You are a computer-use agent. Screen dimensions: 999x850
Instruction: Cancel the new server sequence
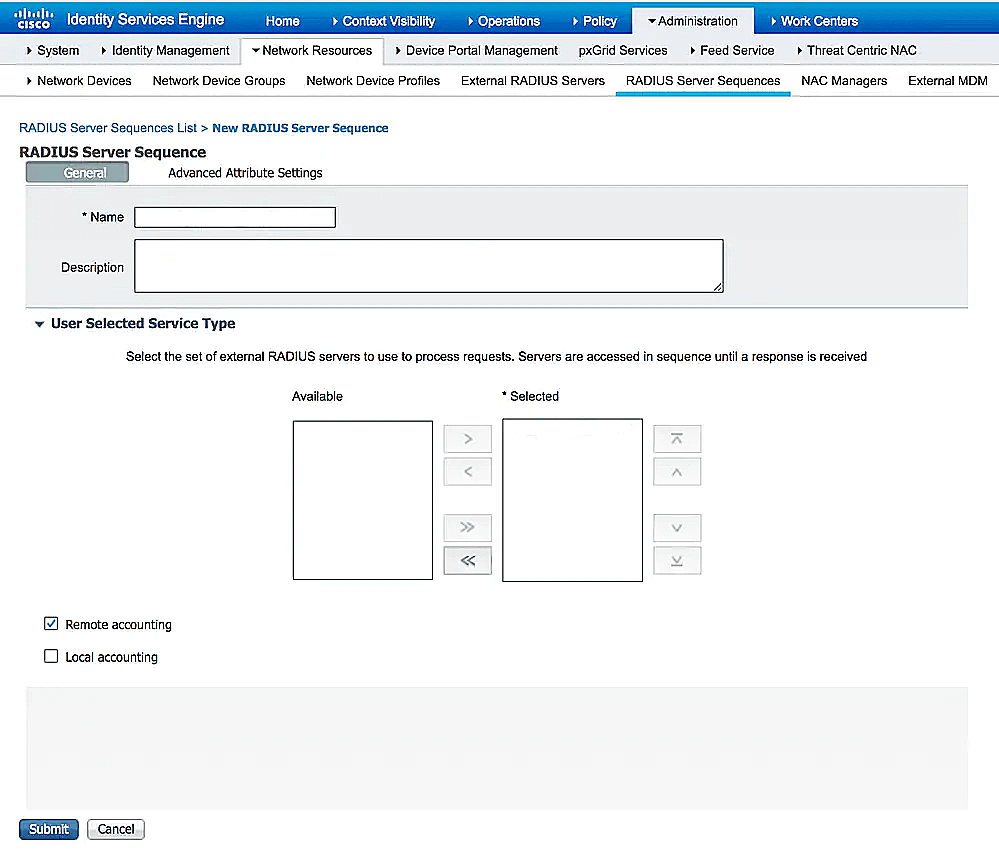pyautogui.click(x=116, y=829)
